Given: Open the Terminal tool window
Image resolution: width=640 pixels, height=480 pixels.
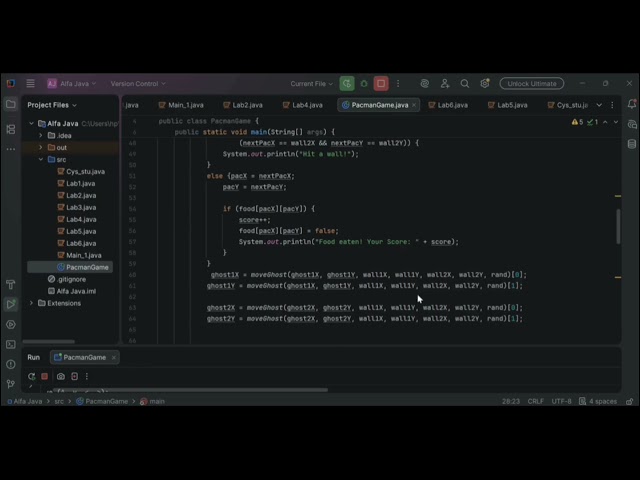Looking at the screenshot, I should coord(11,344).
